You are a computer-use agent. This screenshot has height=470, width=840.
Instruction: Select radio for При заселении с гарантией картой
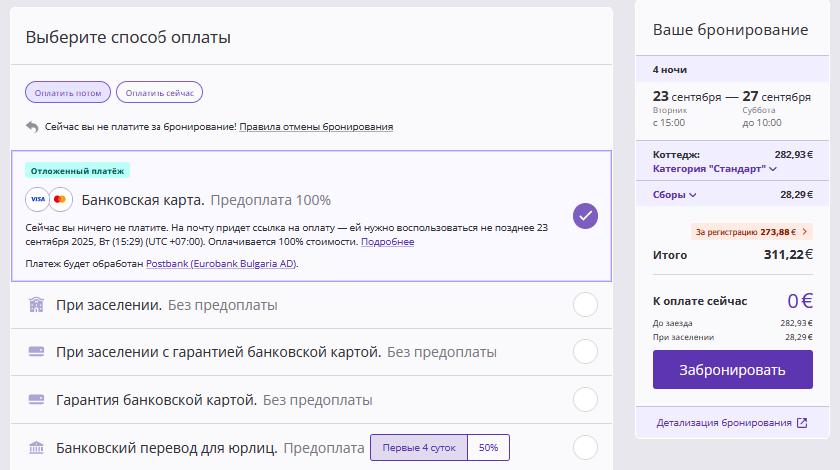point(585,352)
